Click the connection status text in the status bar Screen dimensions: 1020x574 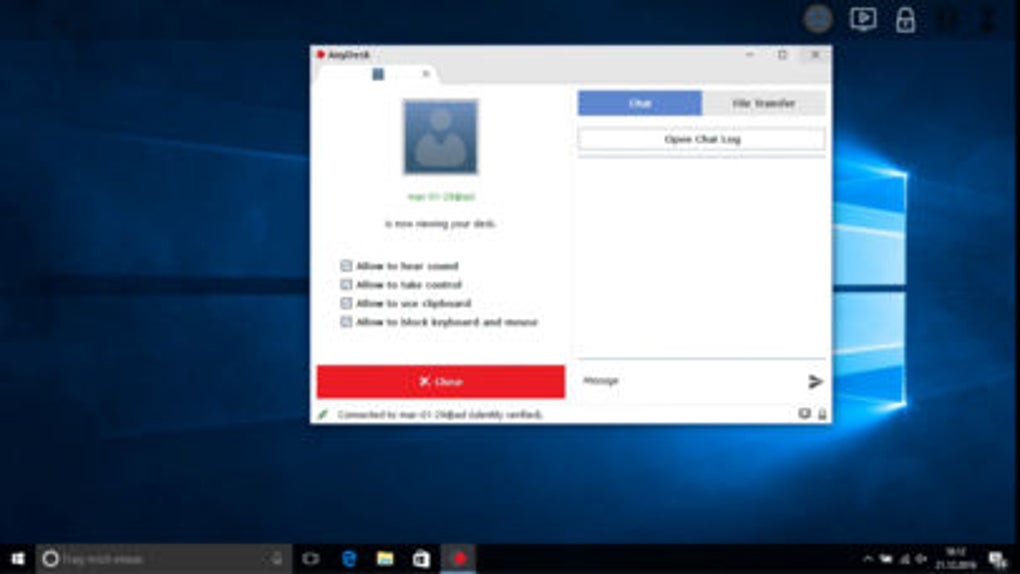(440, 415)
